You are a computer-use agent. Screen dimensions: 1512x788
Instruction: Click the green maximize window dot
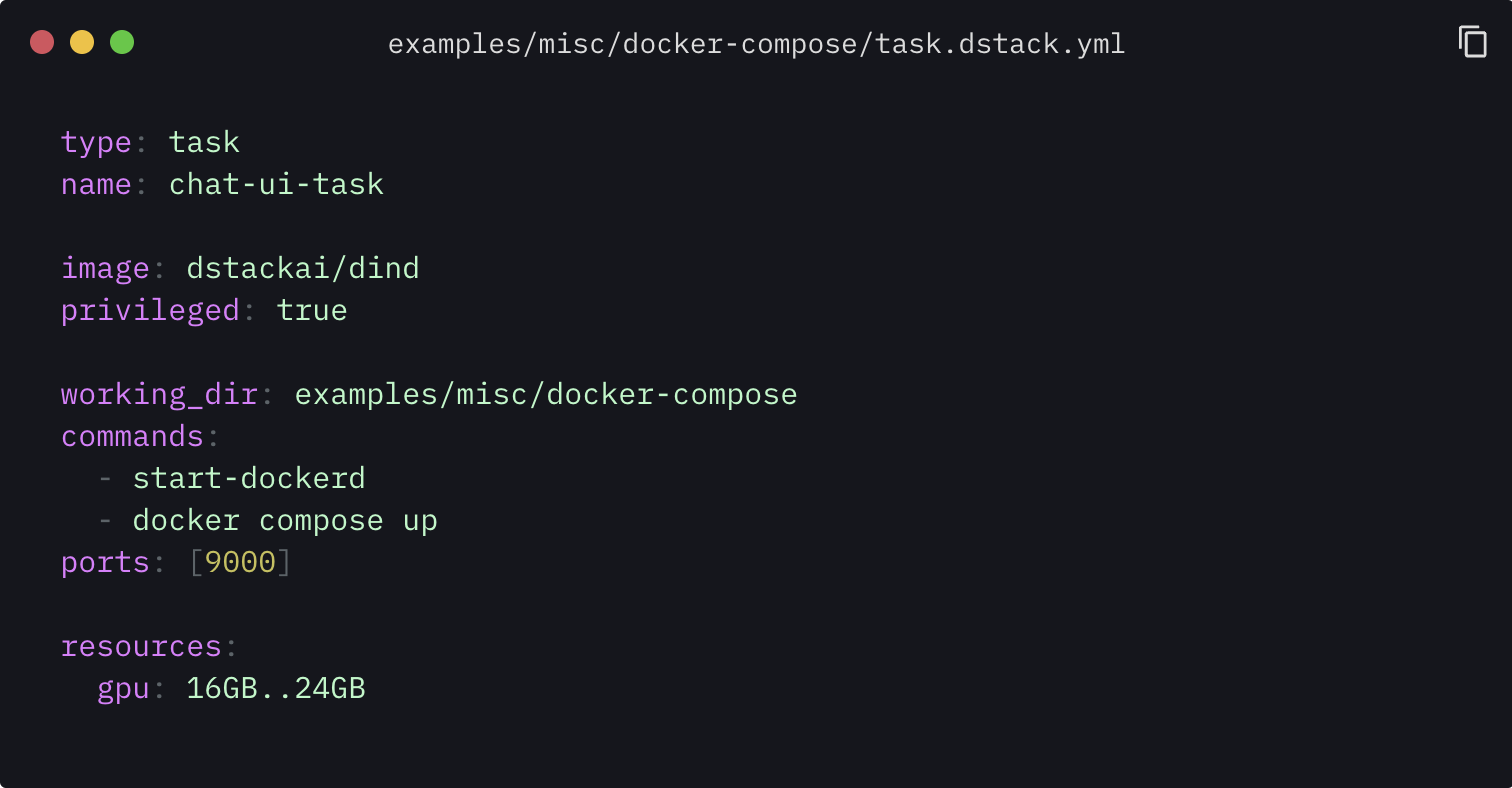pyautogui.click(x=122, y=42)
